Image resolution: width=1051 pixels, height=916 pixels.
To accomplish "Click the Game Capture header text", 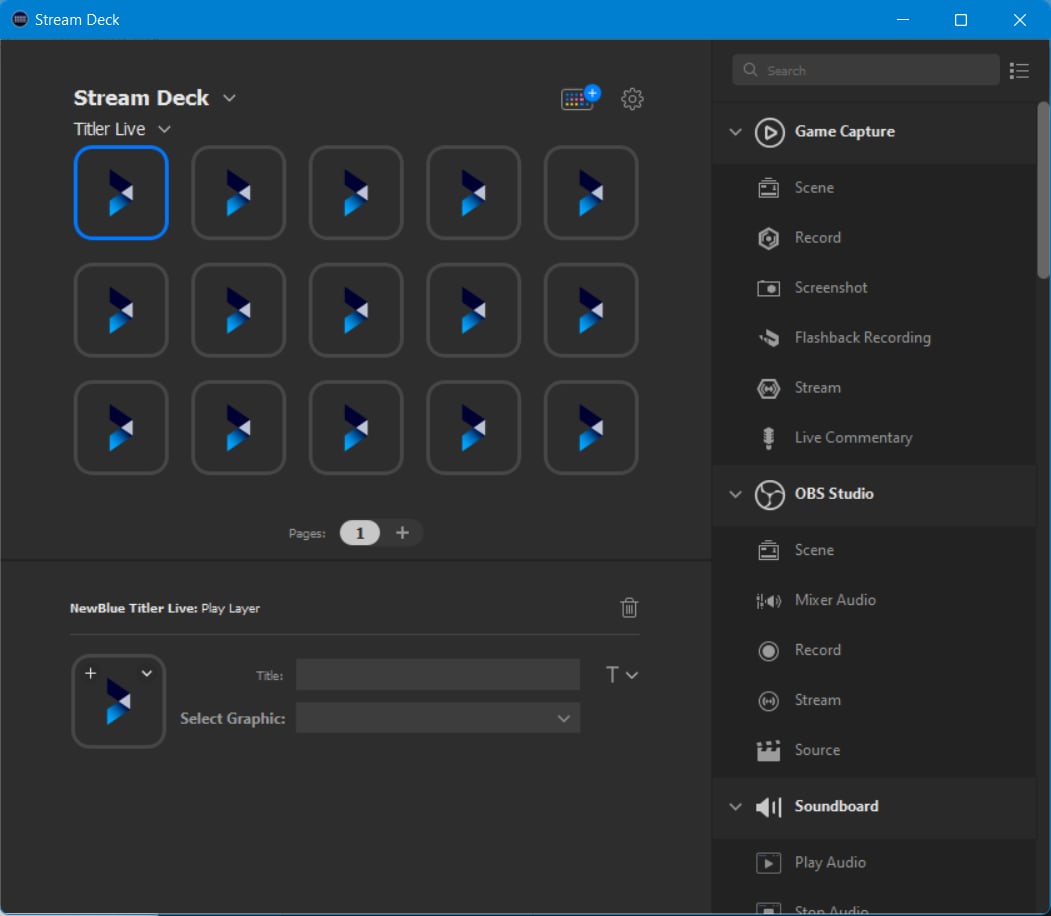I will (x=845, y=131).
